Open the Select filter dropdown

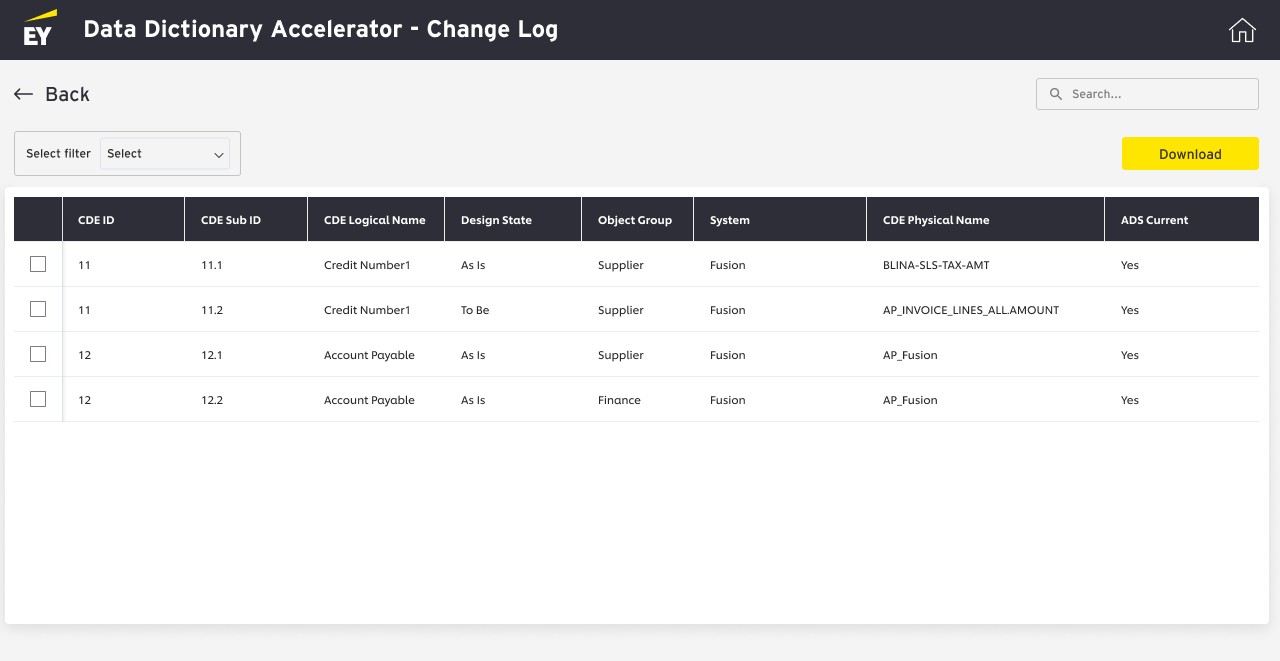click(x=164, y=154)
